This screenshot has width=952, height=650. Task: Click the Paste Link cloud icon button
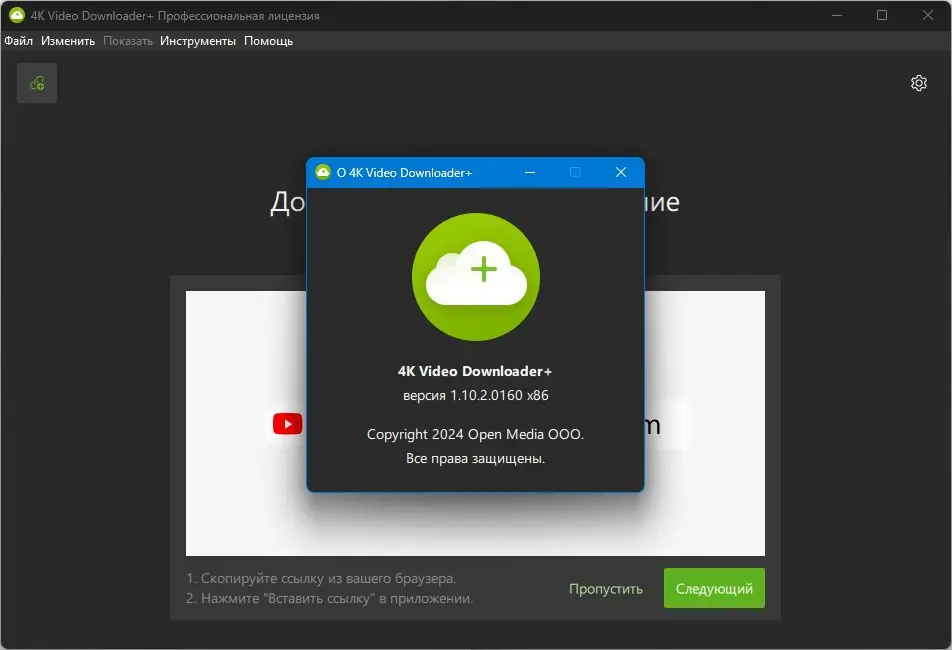37,83
